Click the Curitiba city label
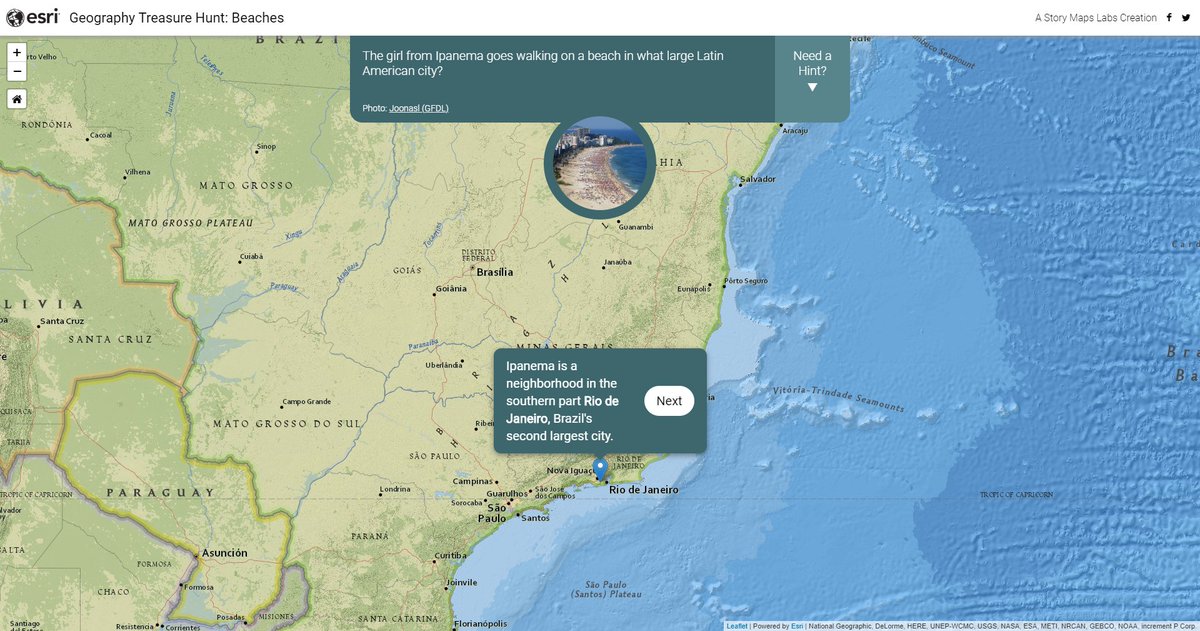Image resolution: width=1200 pixels, height=631 pixels. [x=451, y=556]
